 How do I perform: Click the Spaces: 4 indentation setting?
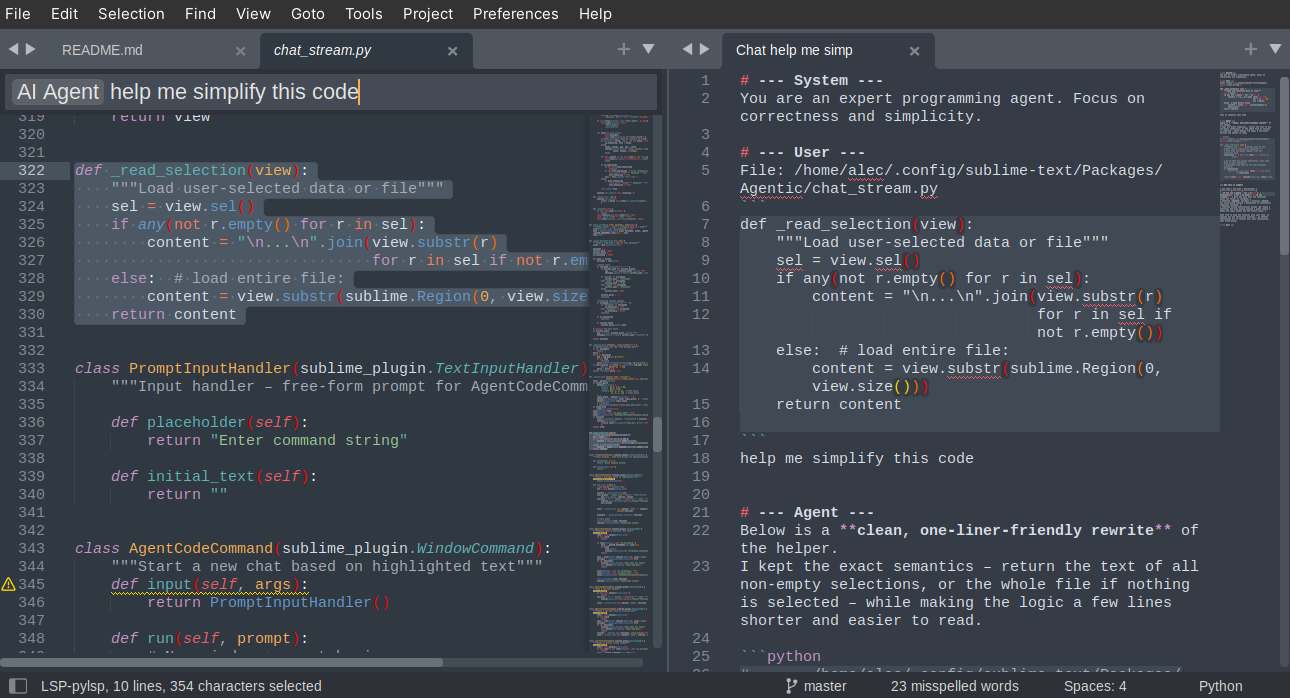point(1094,686)
